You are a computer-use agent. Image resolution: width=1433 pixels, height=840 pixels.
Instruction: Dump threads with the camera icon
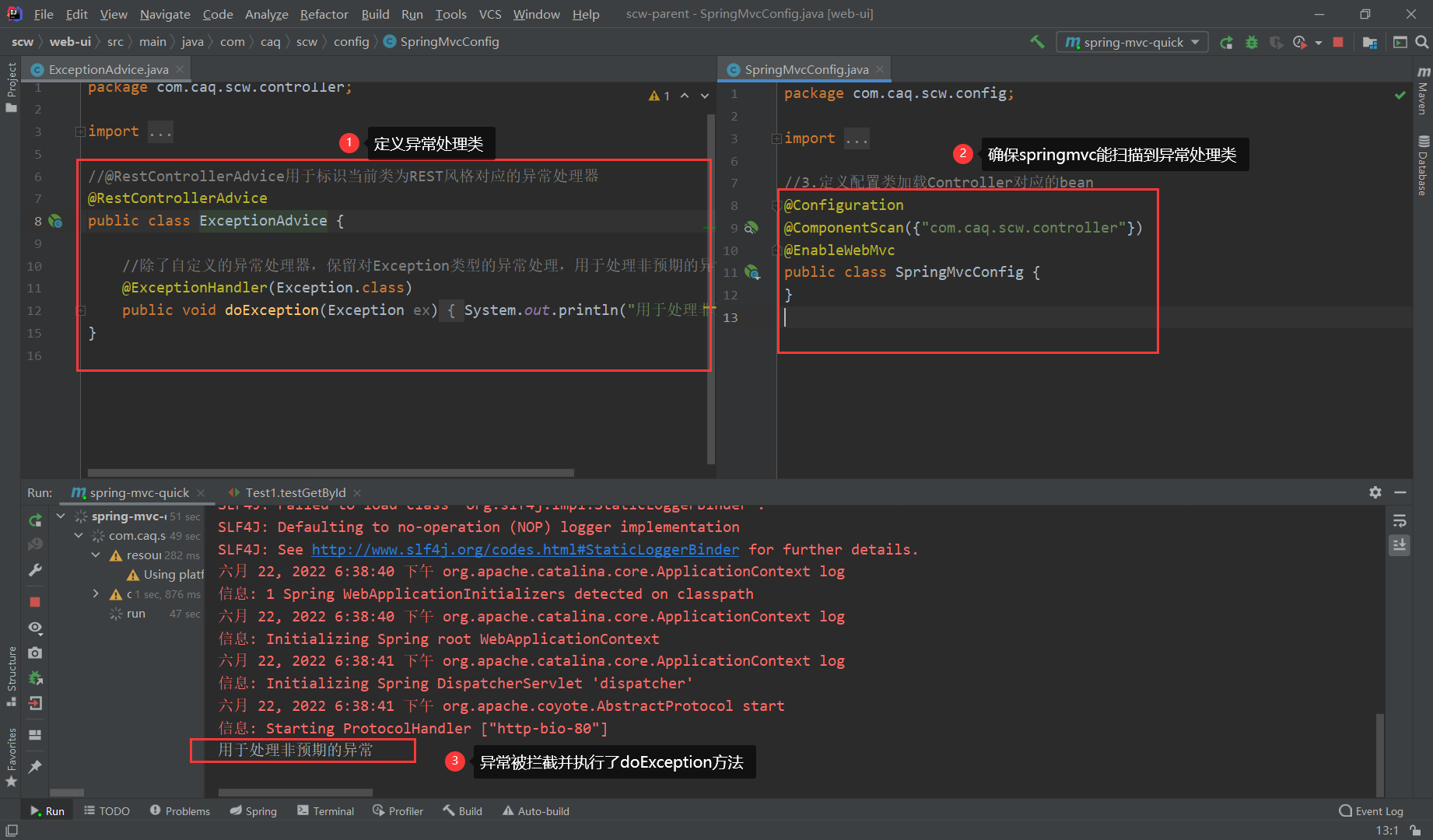tap(35, 653)
